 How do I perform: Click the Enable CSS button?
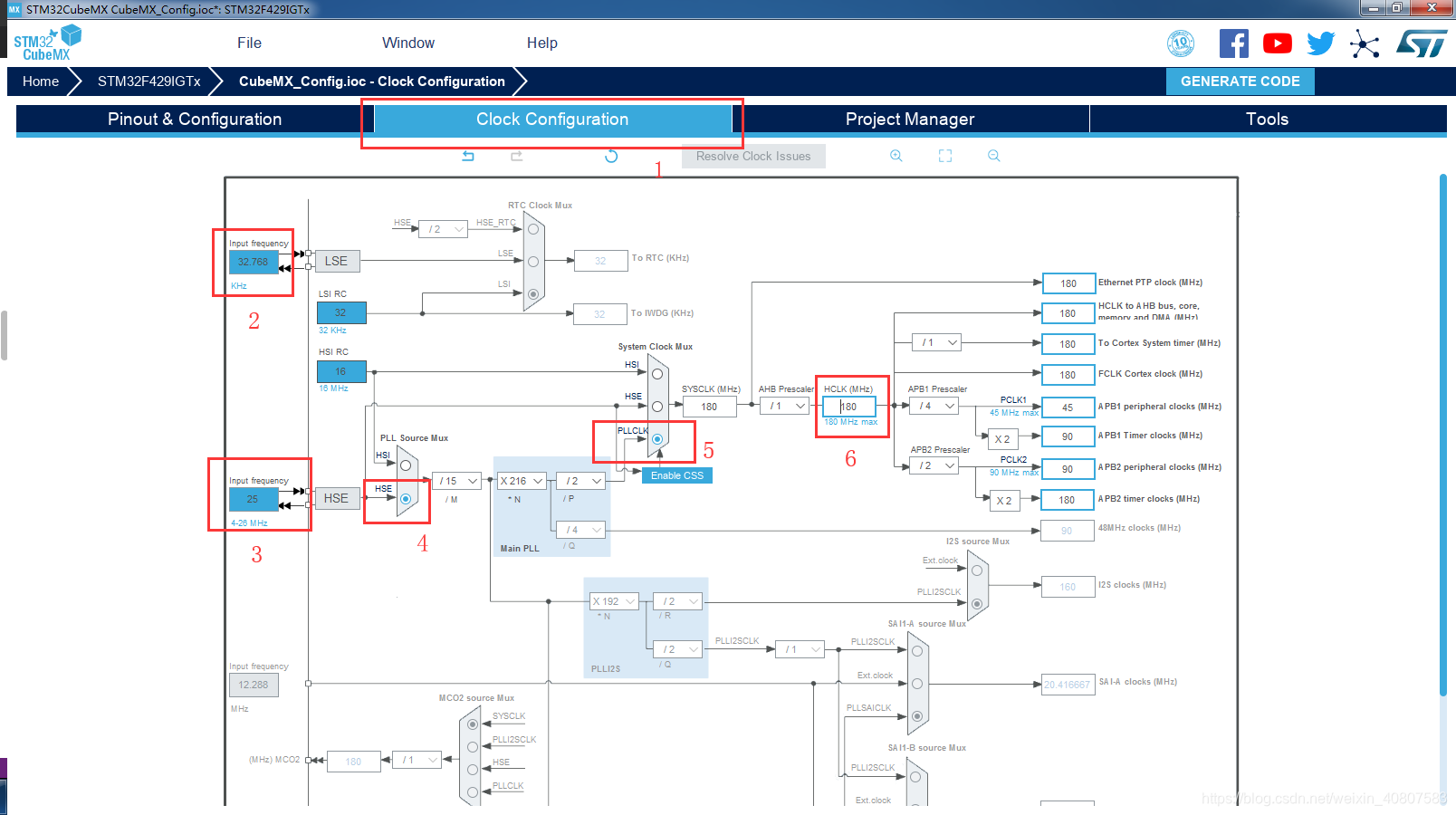coord(677,475)
